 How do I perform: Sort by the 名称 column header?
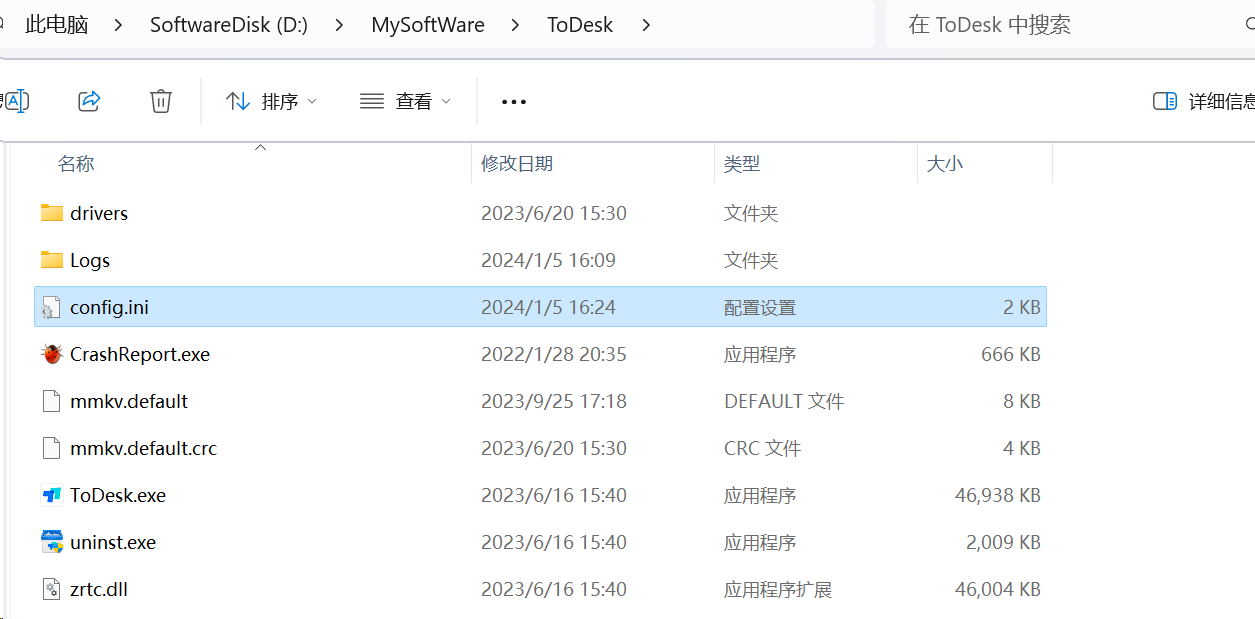[x=76, y=163]
